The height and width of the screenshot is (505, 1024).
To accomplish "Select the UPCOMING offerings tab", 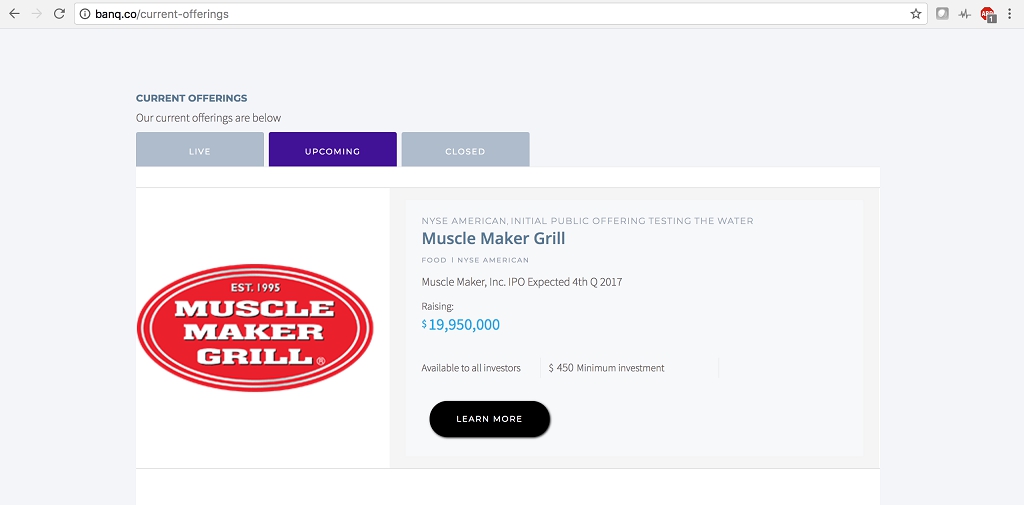I will 332,150.
